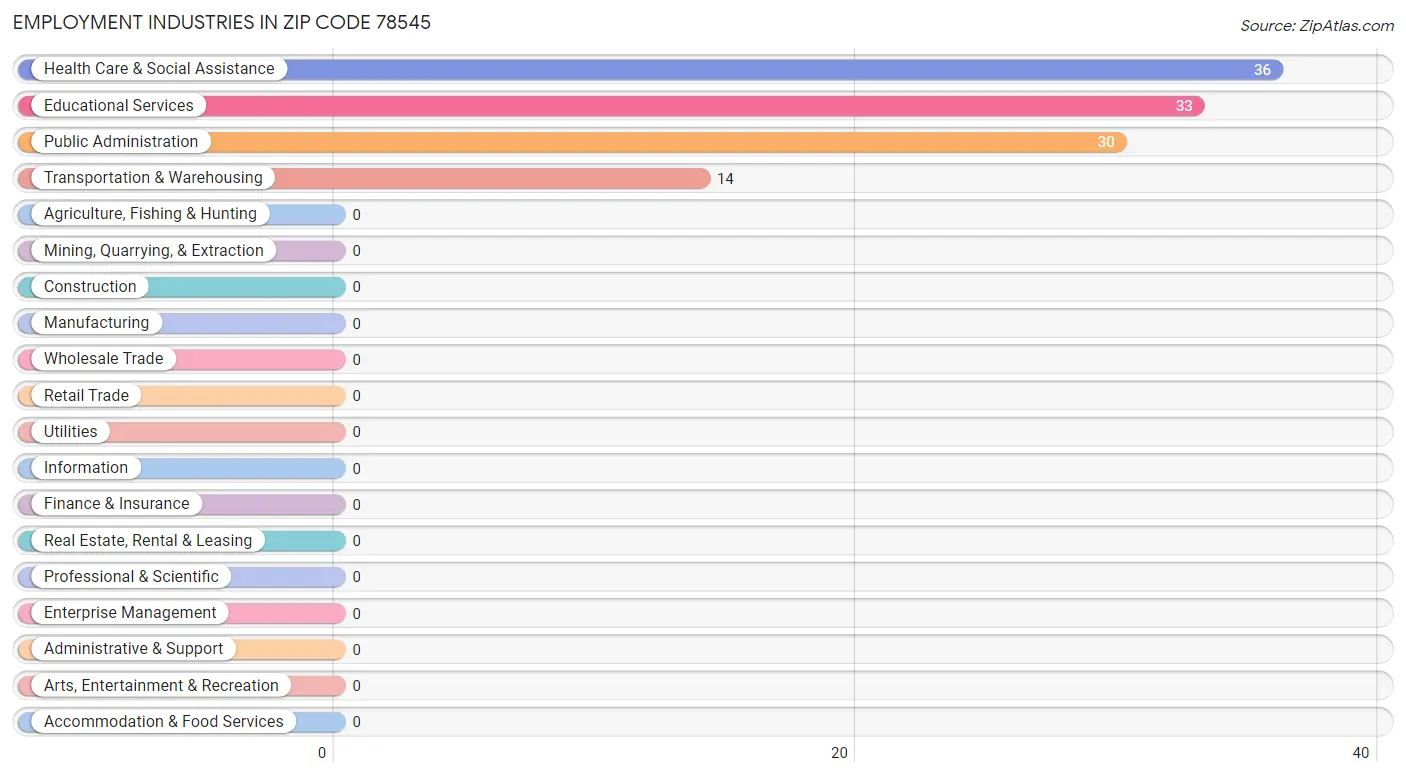Click the value 36 on Health Care bar
Screen dimensions: 1406x776
[x=1262, y=70]
